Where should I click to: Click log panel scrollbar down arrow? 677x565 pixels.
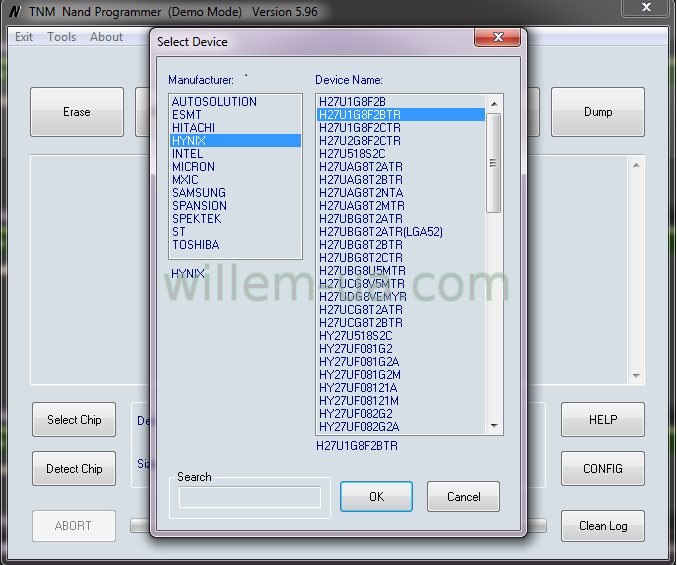pyautogui.click(x=636, y=376)
